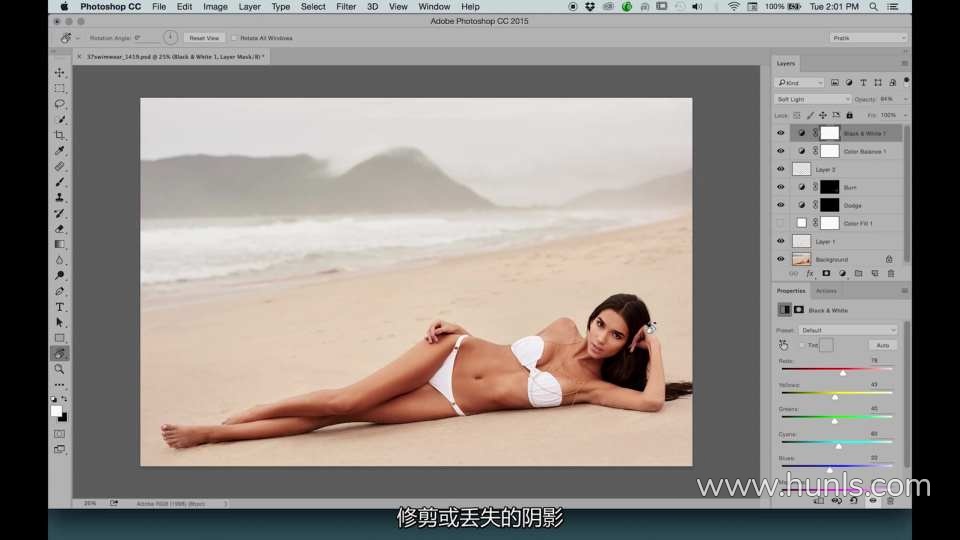Click the Lasso tool

[x=60, y=104]
